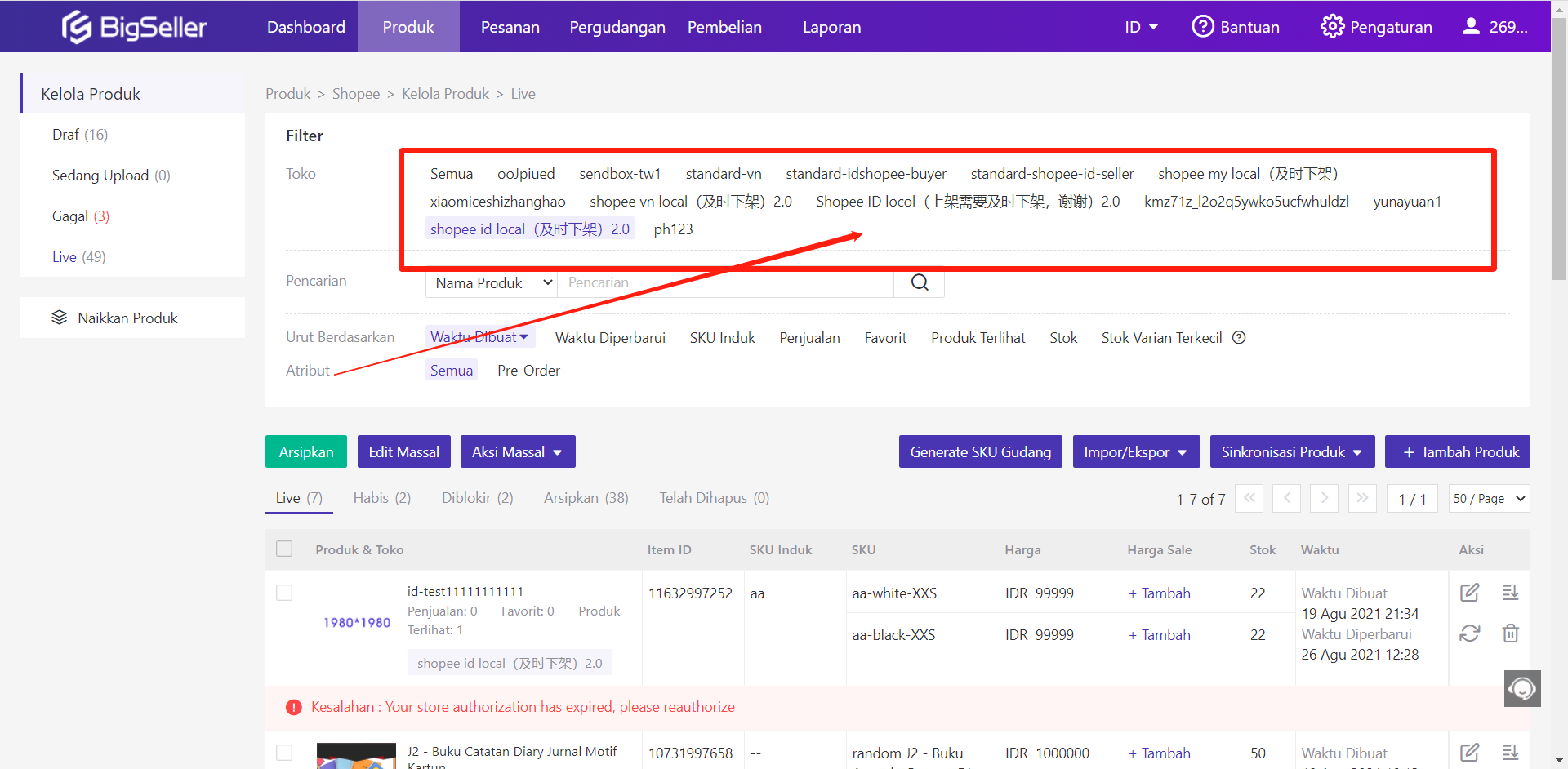Open the Nama Produk search type dropdown
Screen dimensions: 1568x769
point(492,282)
